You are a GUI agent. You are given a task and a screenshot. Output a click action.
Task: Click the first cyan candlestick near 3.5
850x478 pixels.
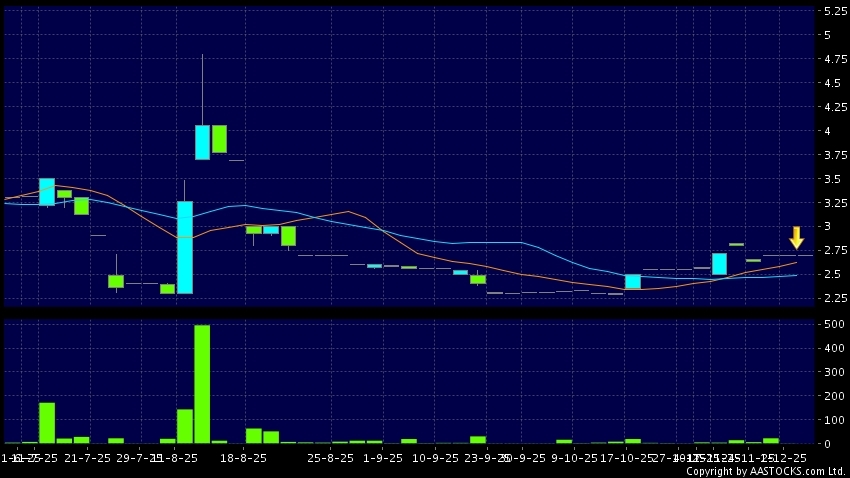click(47, 191)
